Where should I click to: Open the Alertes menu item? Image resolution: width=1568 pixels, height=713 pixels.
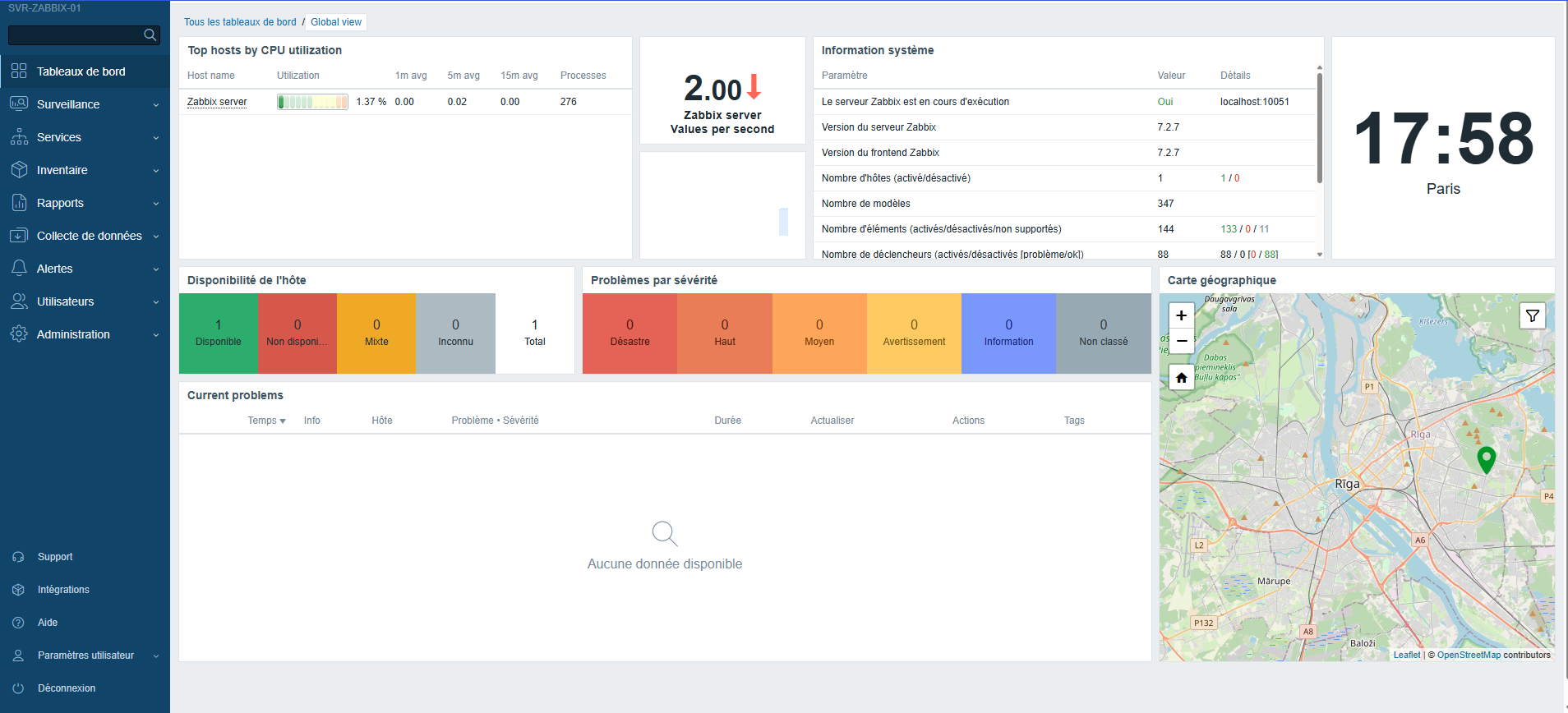[x=85, y=269]
